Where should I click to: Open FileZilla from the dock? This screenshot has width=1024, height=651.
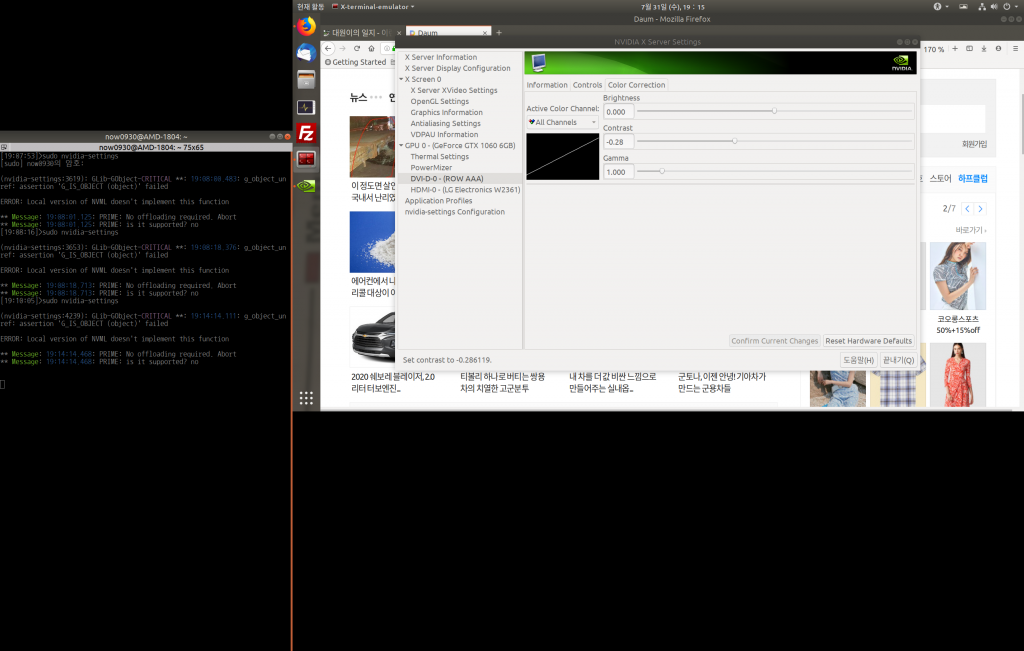(x=306, y=133)
